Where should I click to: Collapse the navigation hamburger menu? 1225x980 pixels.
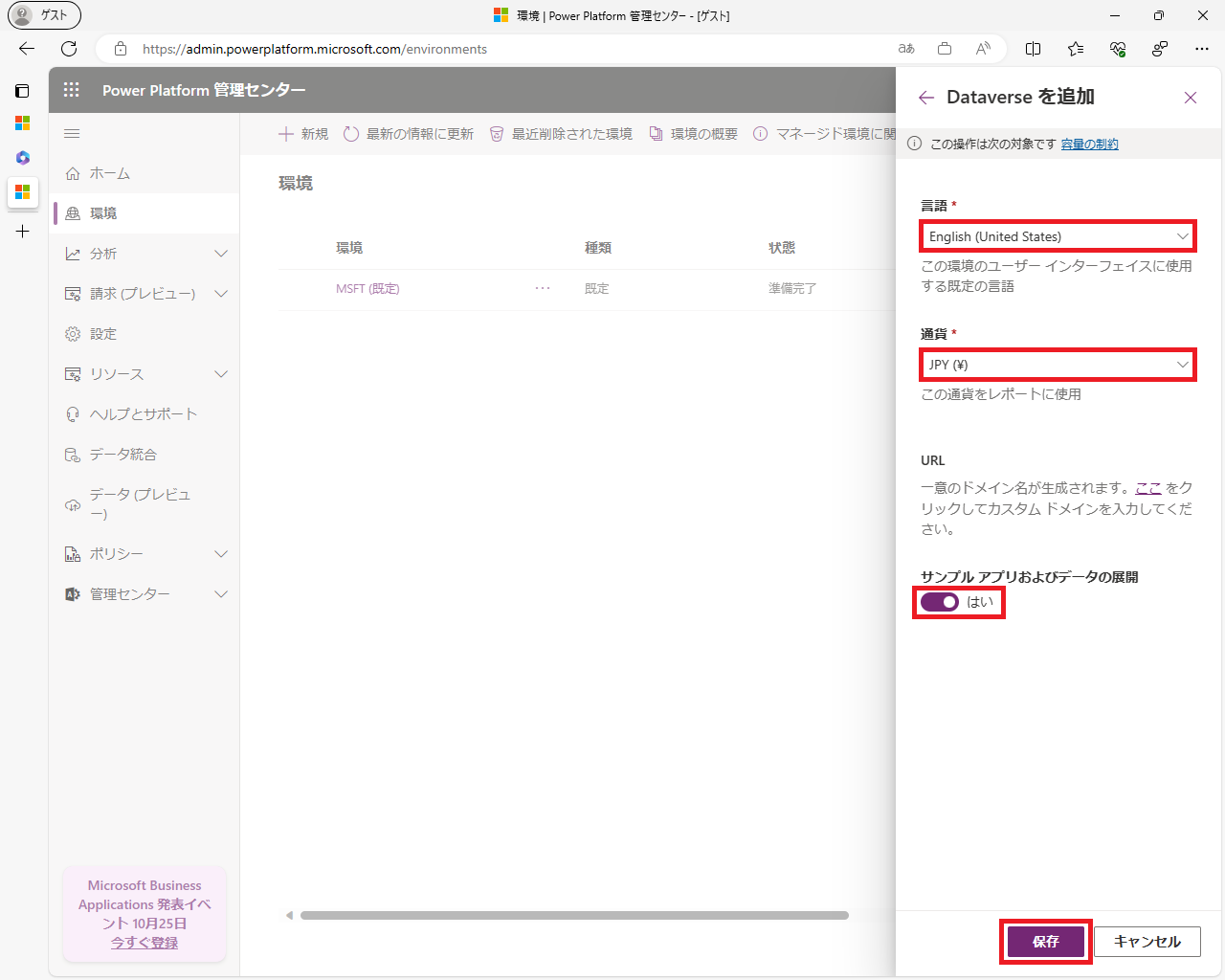click(x=72, y=134)
